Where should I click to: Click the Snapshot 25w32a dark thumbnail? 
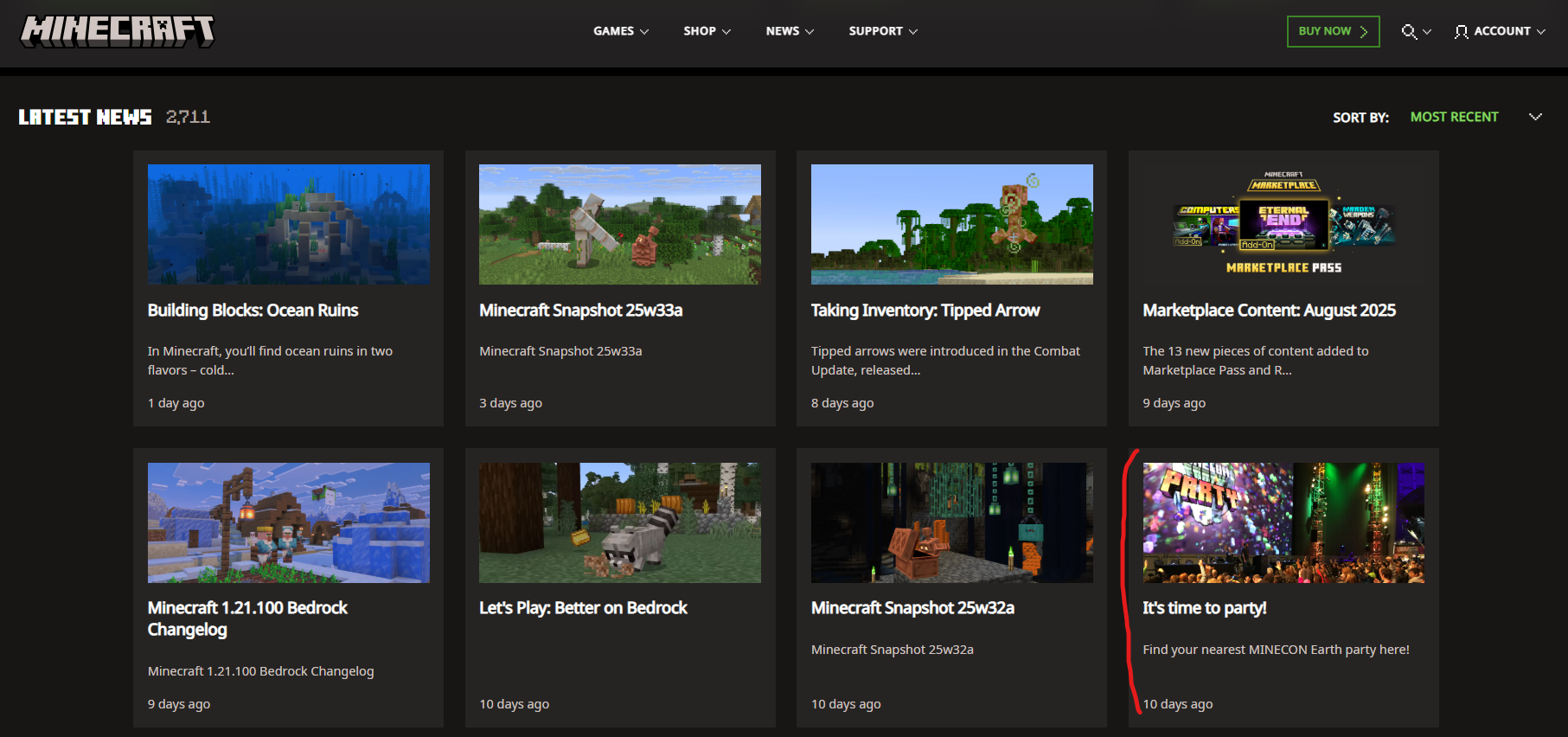(x=951, y=522)
